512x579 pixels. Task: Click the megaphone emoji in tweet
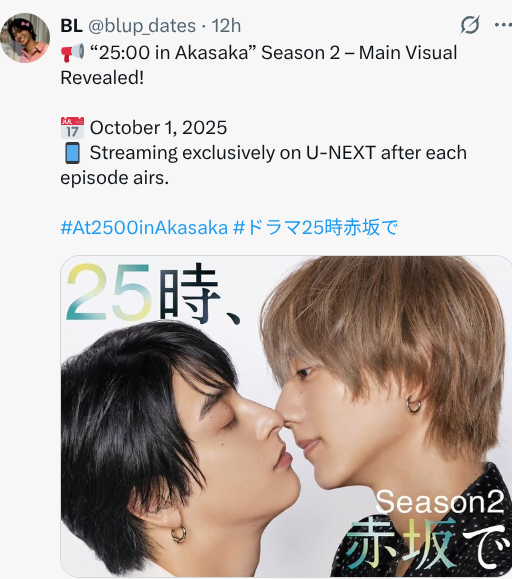click(x=72, y=52)
